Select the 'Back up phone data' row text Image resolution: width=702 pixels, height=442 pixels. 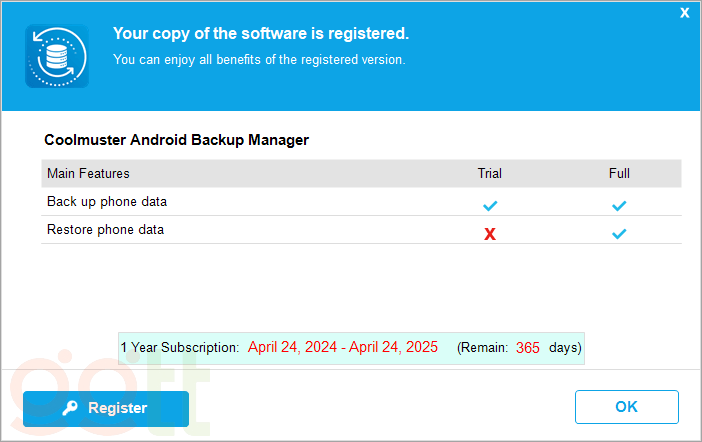pos(107,202)
